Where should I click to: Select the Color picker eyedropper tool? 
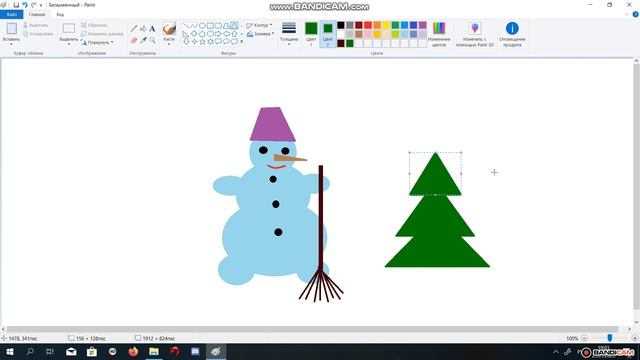click(143, 40)
